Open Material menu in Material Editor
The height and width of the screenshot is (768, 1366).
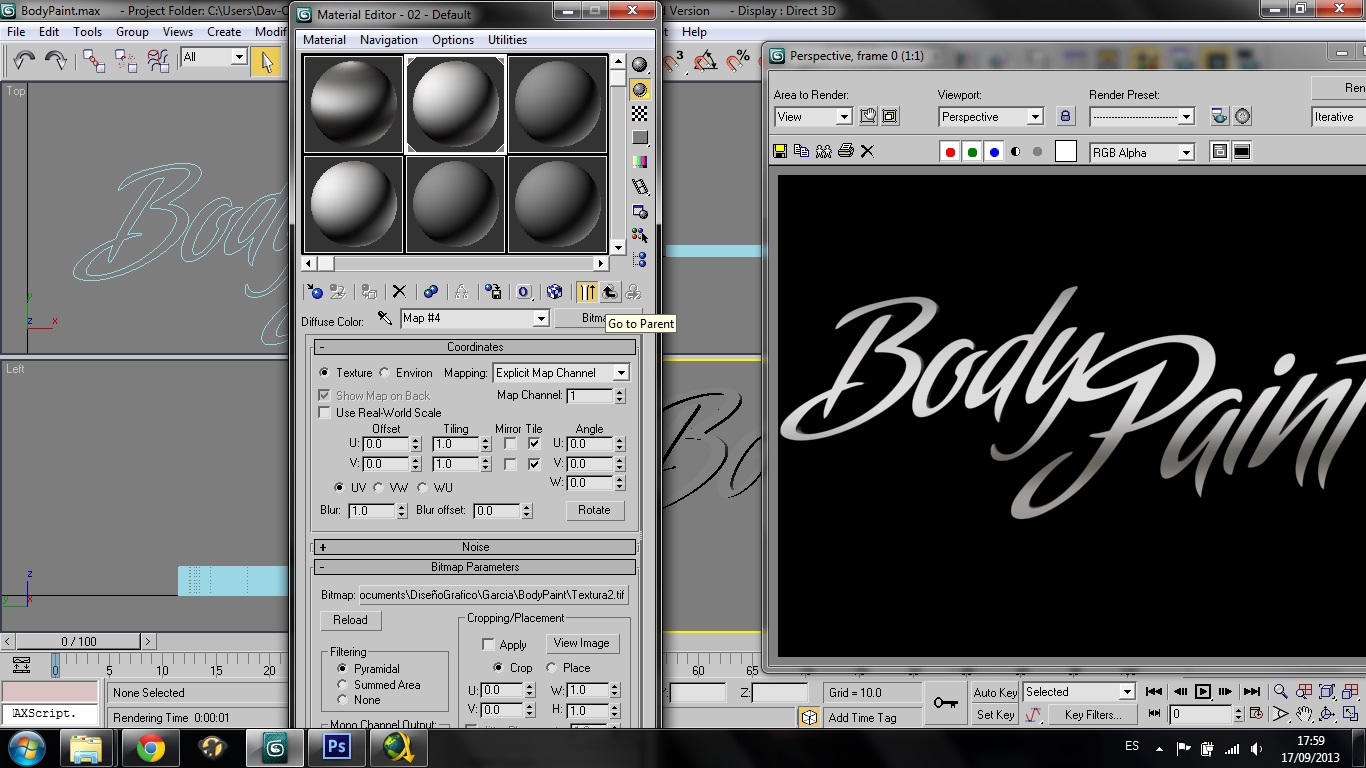coord(324,40)
